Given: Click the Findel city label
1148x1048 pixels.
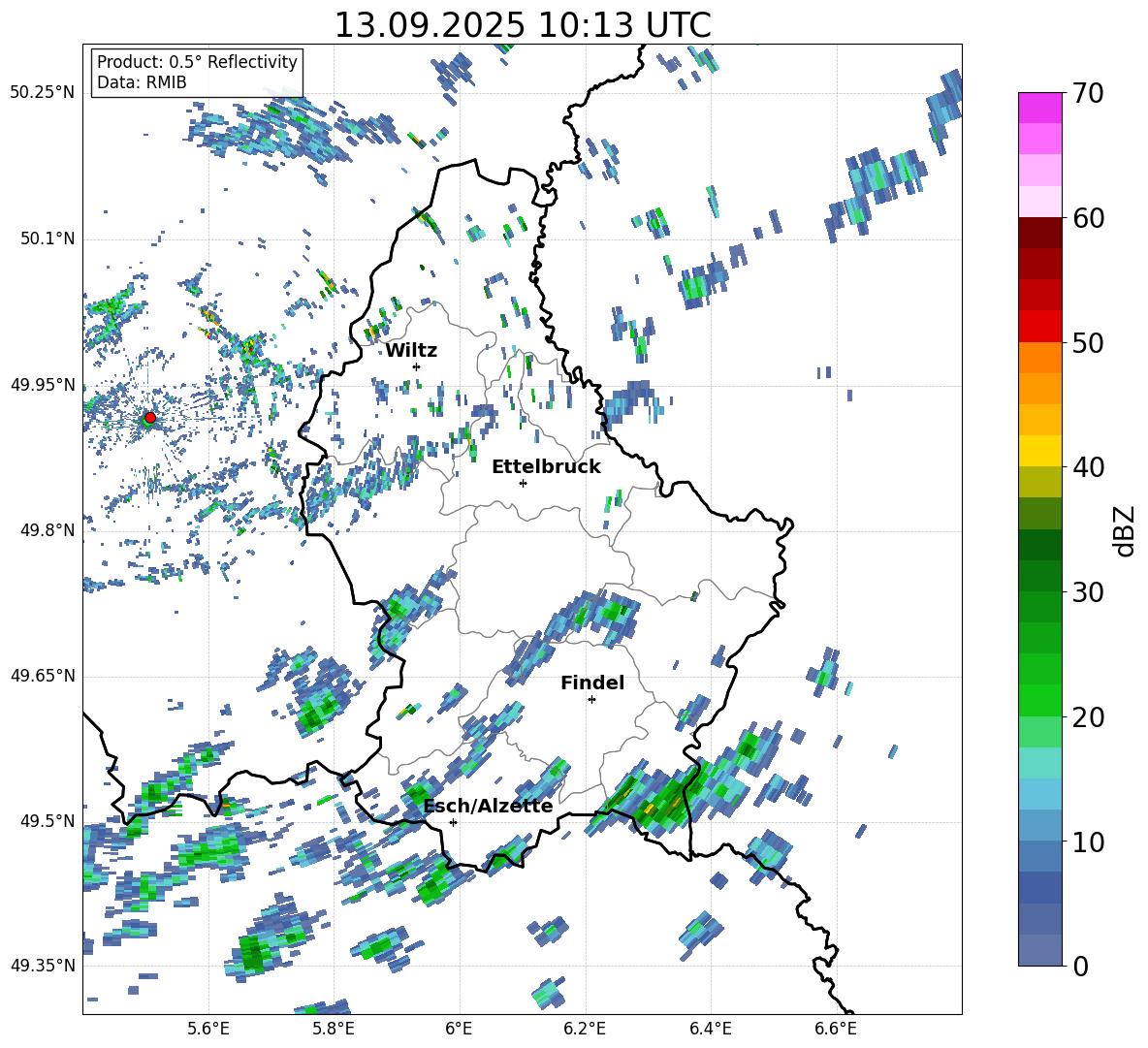Looking at the screenshot, I should pyautogui.click(x=592, y=683).
